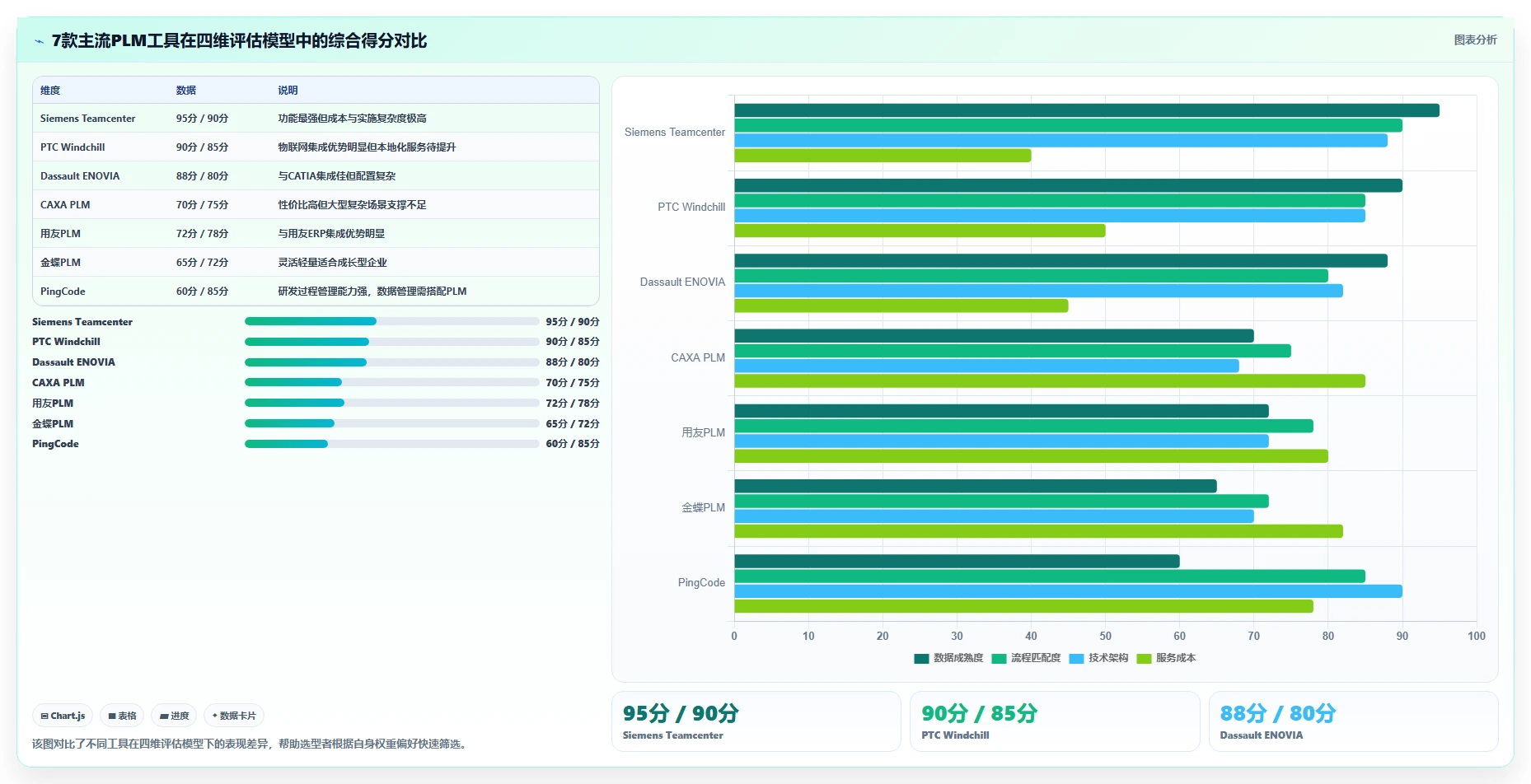The image size is (1531, 784).
Task: Select the table cell 性价比高但大型复杂场景支撑不足
Action: [352, 205]
